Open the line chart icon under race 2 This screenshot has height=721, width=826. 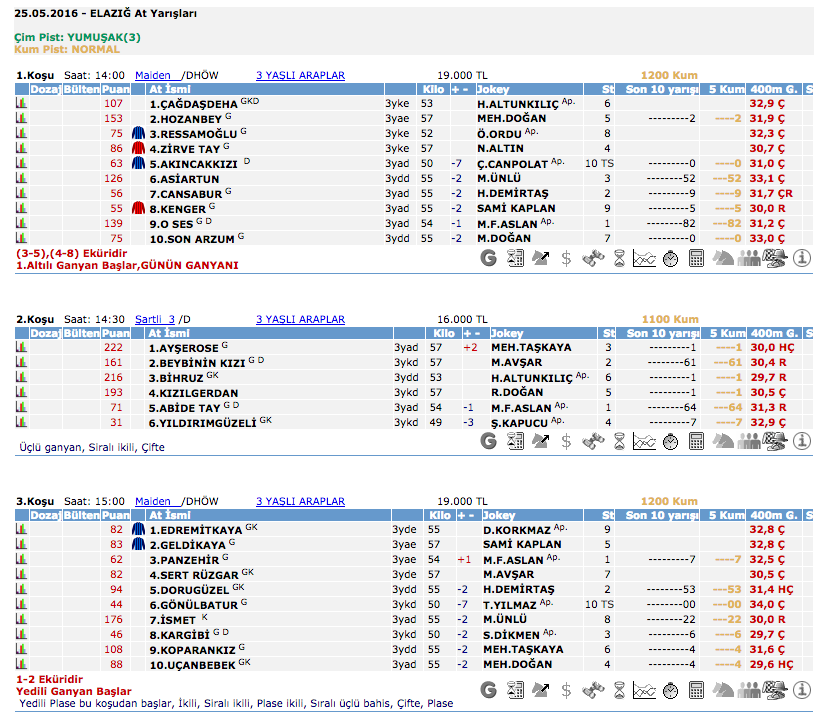[x=645, y=439]
